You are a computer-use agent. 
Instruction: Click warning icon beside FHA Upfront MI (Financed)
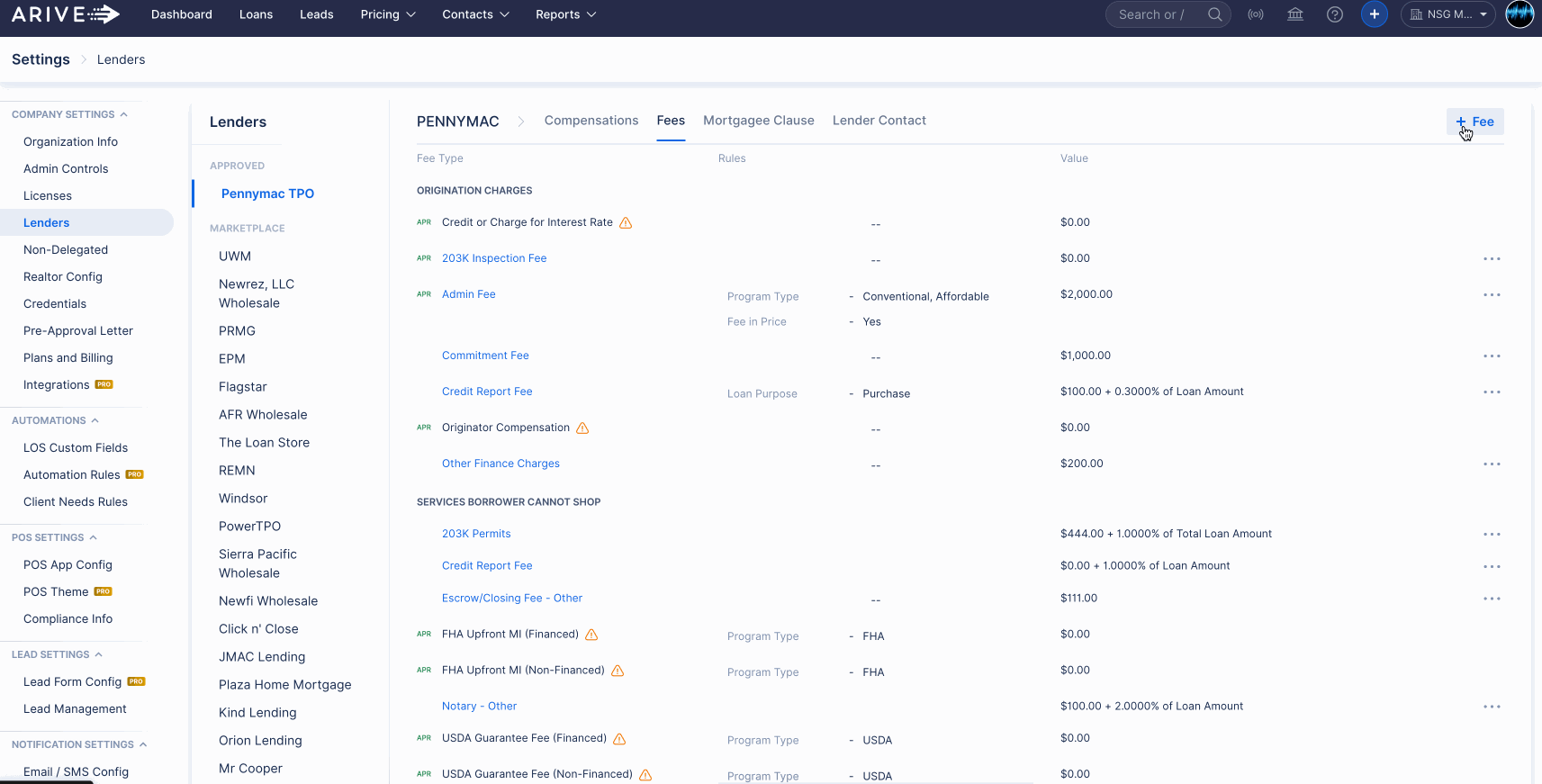click(x=591, y=635)
